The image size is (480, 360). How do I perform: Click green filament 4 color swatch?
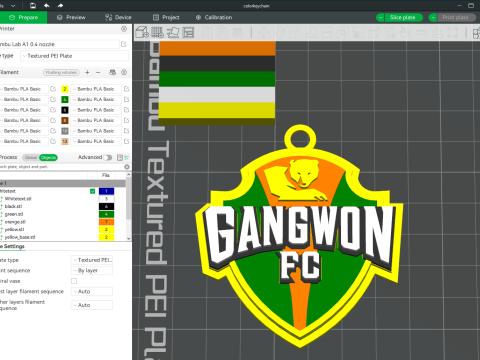coord(65,99)
